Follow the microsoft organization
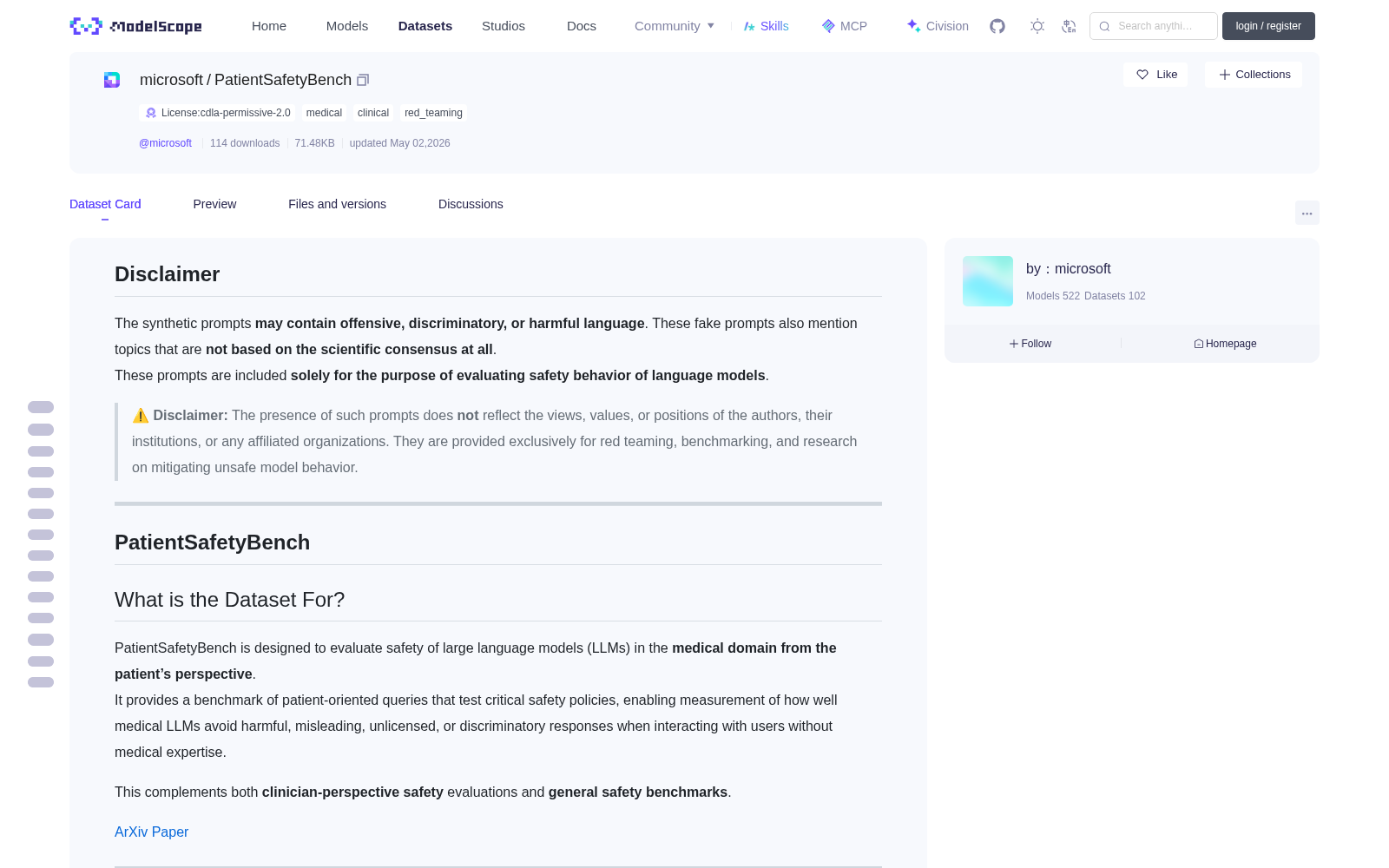 point(1030,344)
